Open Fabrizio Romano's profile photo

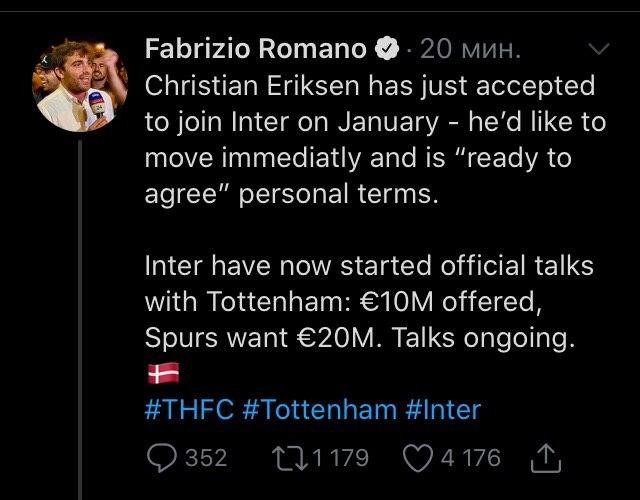(x=80, y=85)
